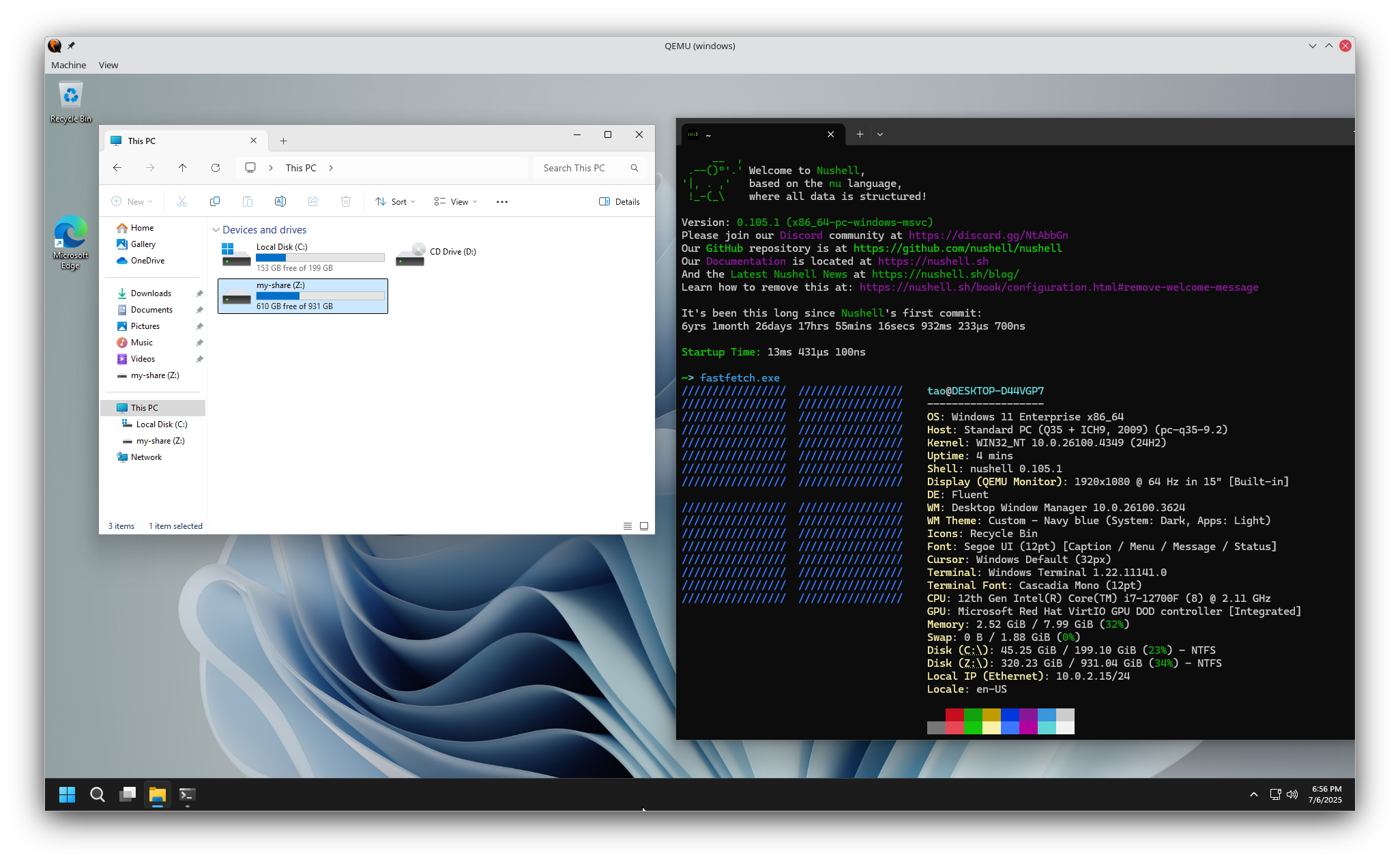
Task: Open the View menu in QEMU
Action: (x=108, y=65)
